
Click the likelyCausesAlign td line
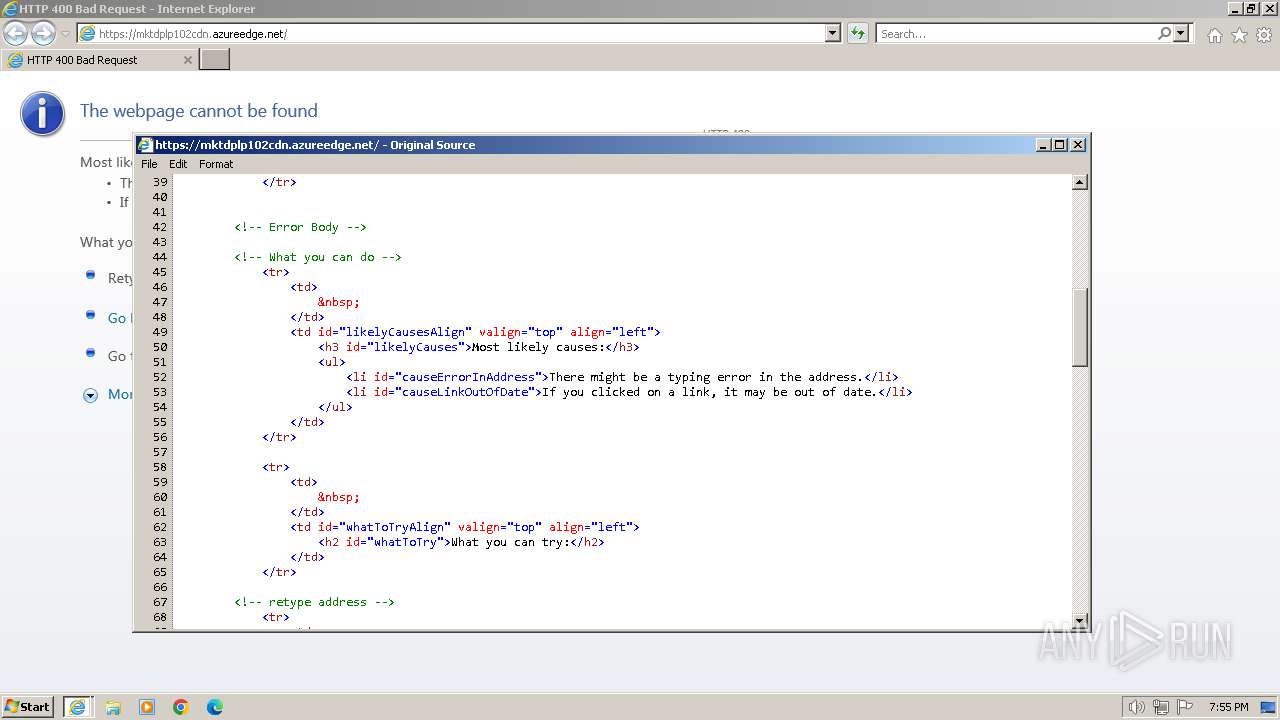[475, 332]
